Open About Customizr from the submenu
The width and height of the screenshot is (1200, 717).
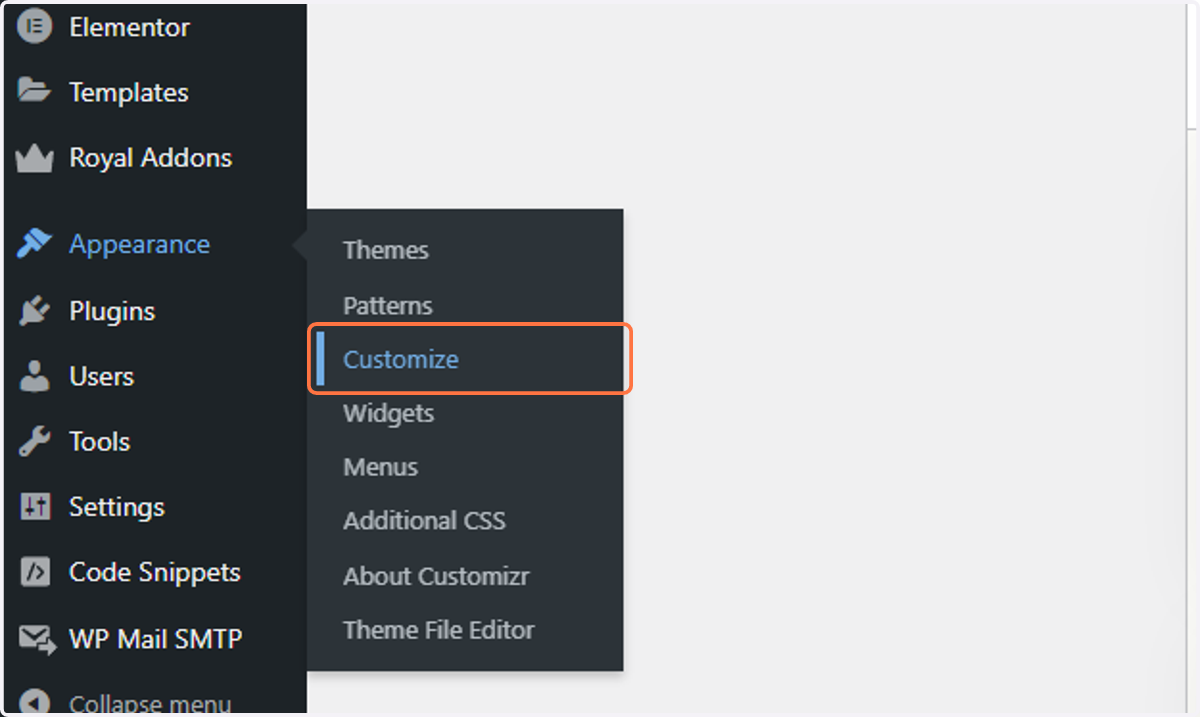click(436, 576)
